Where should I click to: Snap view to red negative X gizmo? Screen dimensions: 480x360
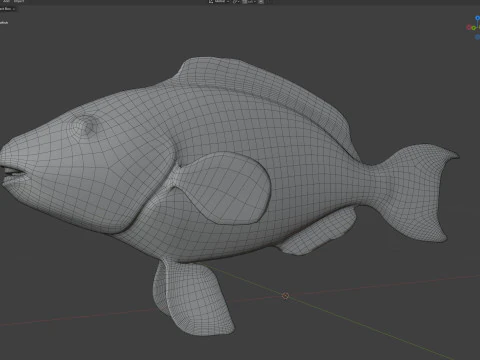[x=469, y=27]
